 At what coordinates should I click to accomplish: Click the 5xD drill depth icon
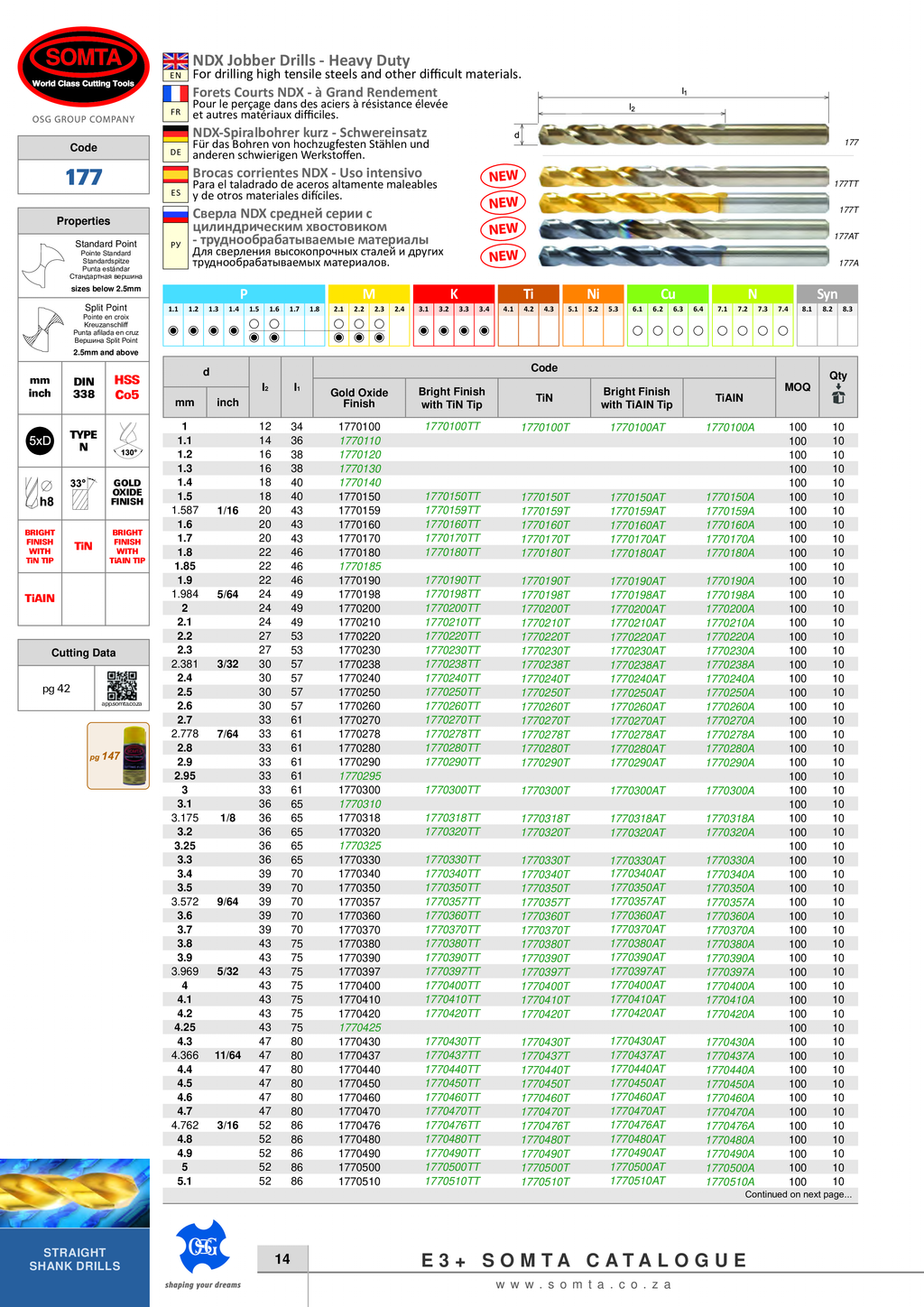pyautogui.click(x=40, y=440)
